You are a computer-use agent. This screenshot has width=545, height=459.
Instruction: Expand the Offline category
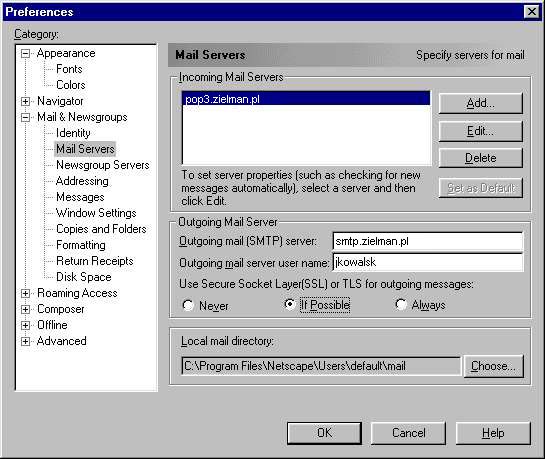click(25, 326)
